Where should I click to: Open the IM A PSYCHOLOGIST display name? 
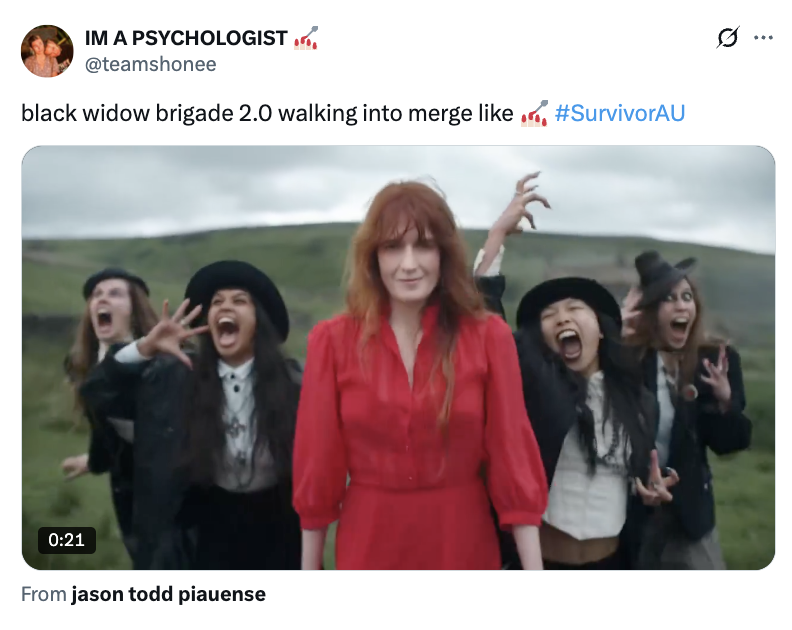coord(186,38)
